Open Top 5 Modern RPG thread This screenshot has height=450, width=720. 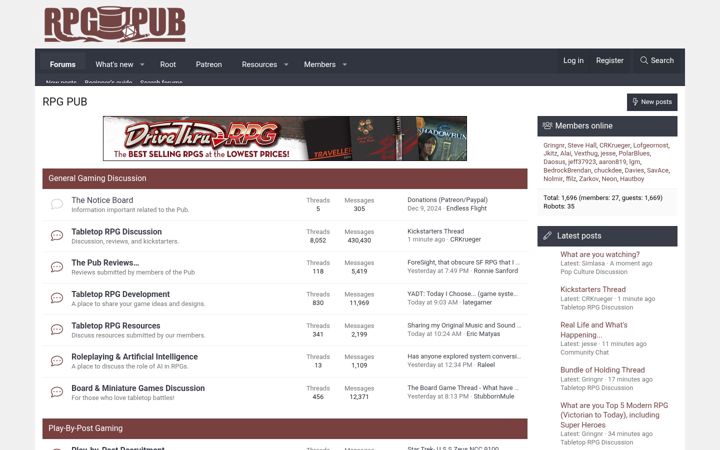[x=614, y=415]
